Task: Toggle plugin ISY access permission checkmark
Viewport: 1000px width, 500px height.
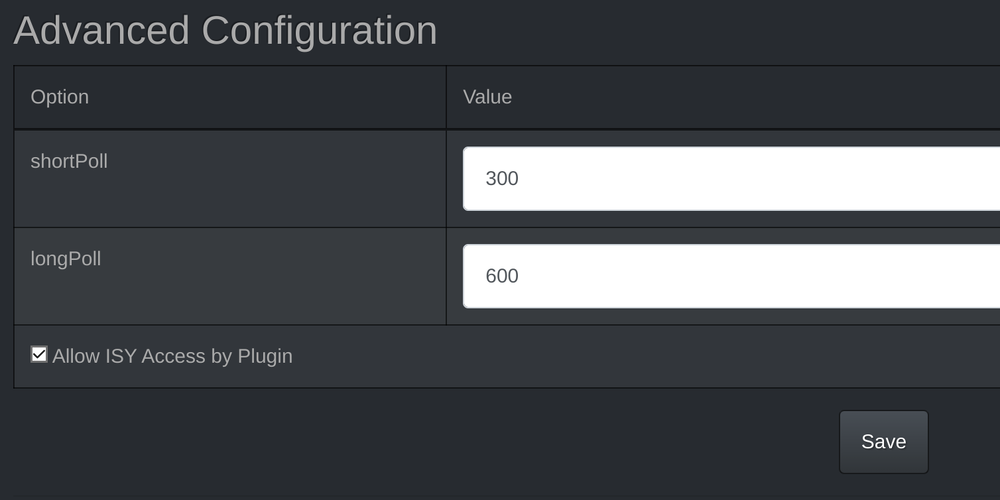Action: (39, 354)
